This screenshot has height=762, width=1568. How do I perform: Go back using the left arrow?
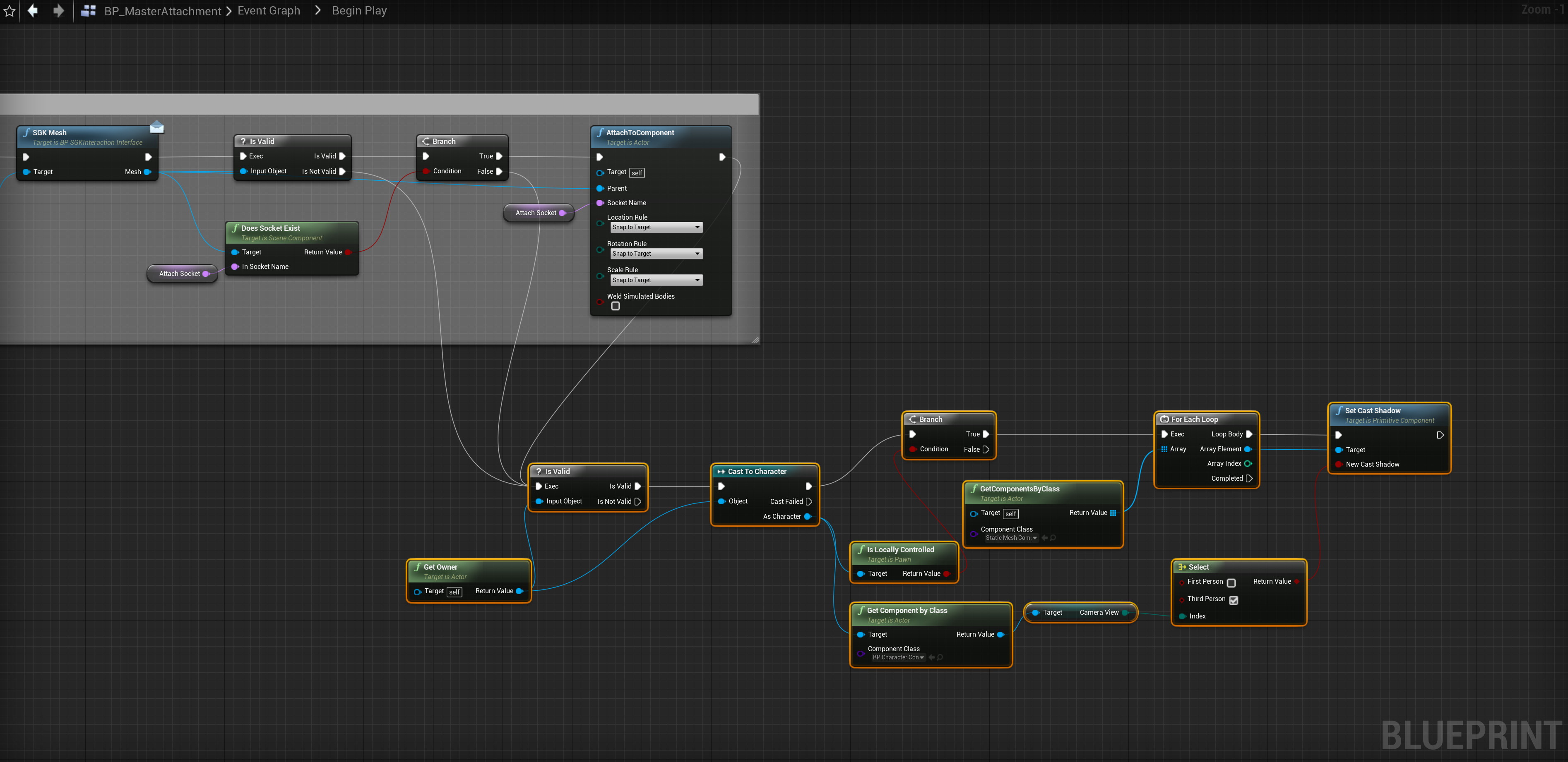[33, 10]
